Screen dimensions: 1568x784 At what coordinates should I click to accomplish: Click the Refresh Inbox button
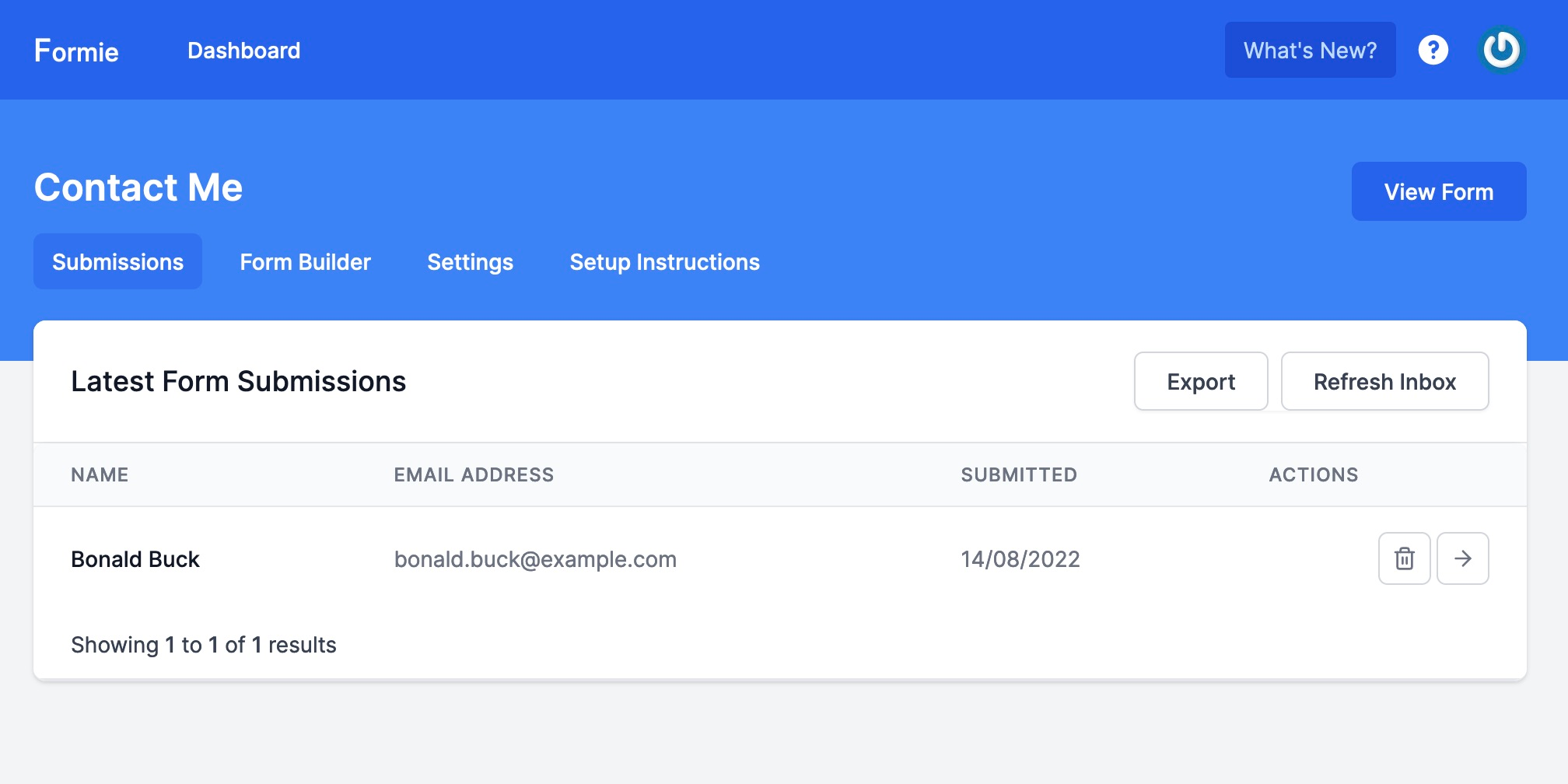click(1384, 381)
